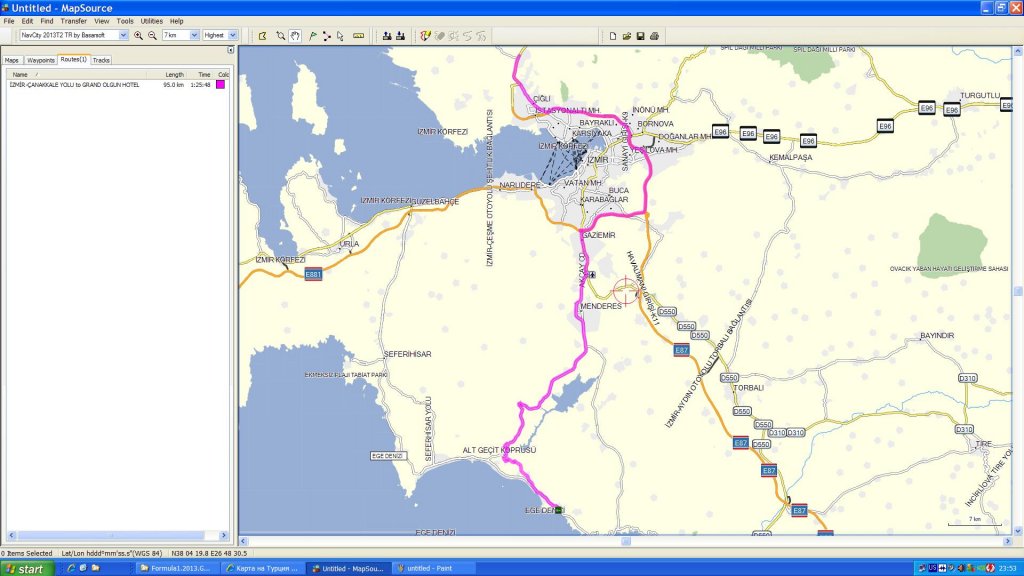Click the route length value 95.0 km
1024x576 pixels.
click(173, 85)
